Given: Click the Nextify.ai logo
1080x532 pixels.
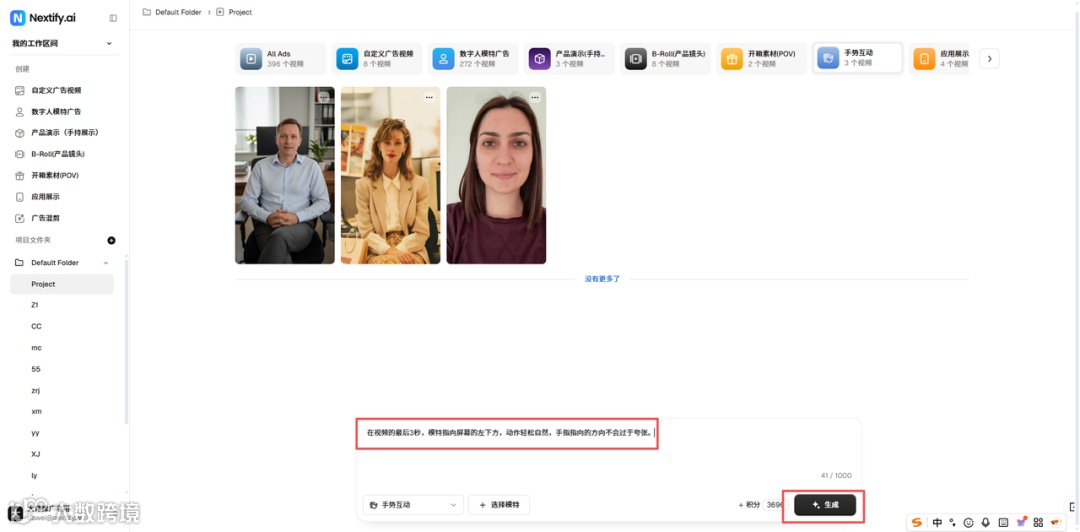Looking at the screenshot, I should (x=43, y=18).
